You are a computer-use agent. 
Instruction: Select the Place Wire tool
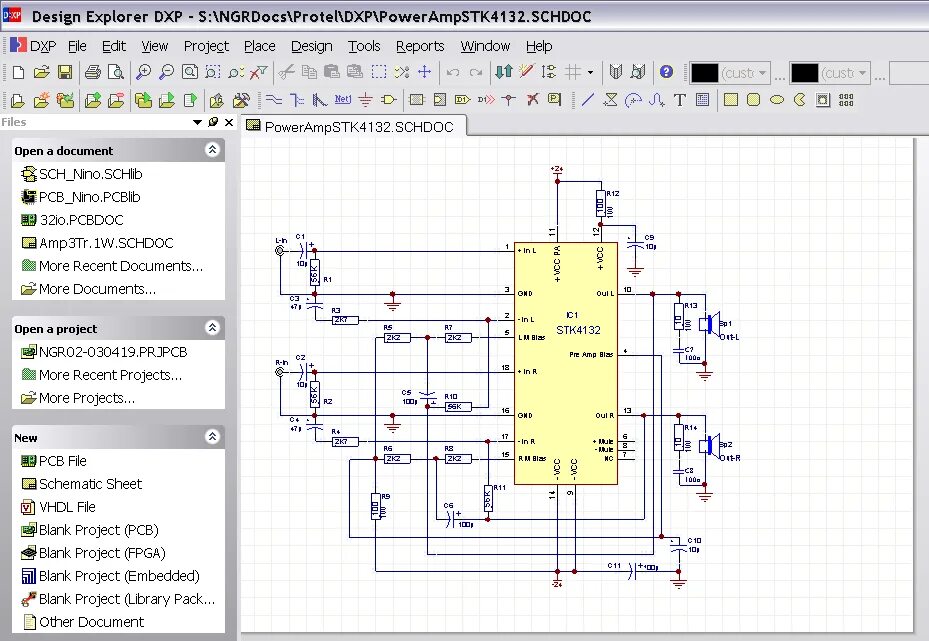pyautogui.click(x=273, y=100)
